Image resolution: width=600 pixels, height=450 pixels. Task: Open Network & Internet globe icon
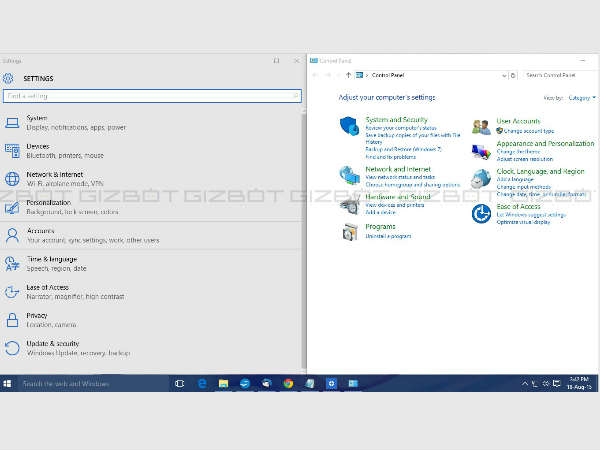(x=12, y=179)
